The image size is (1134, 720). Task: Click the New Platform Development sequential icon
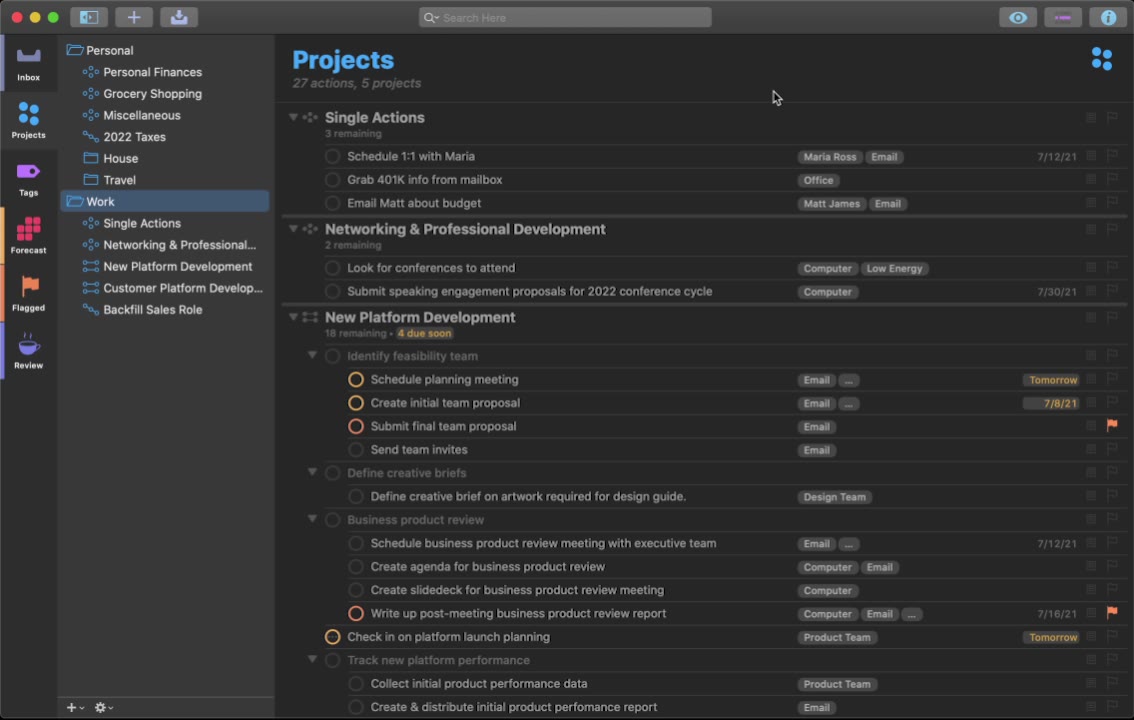click(310, 317)
